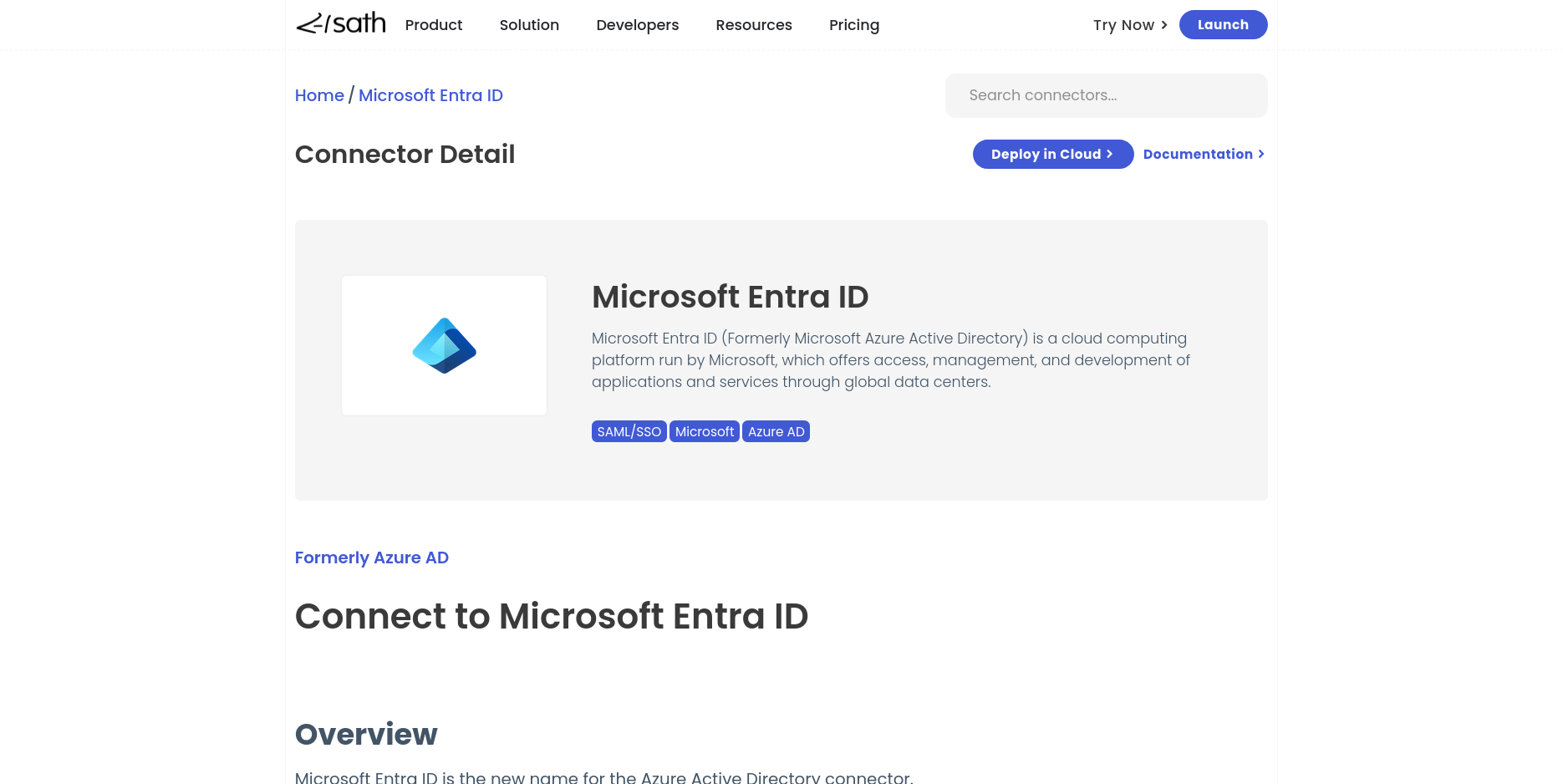Open the Resources menu
This screenshot has height=784, width=1563.
point(753,25)
